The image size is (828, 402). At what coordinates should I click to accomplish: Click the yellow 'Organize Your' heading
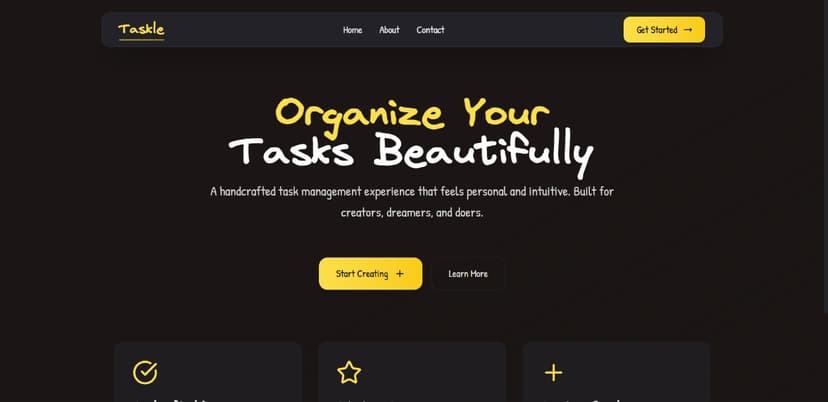coord(412,111)
